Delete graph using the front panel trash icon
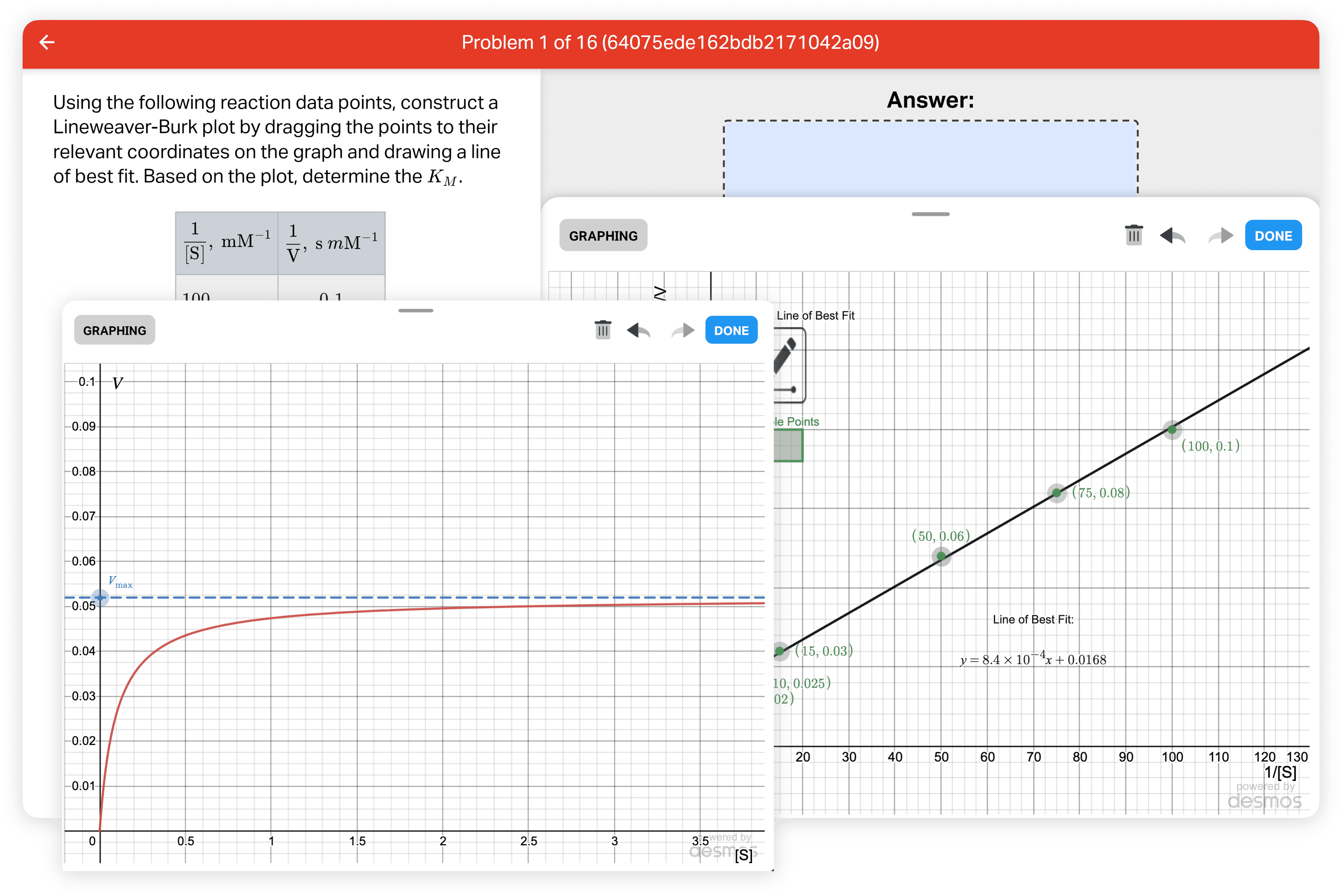 point(602,330)
